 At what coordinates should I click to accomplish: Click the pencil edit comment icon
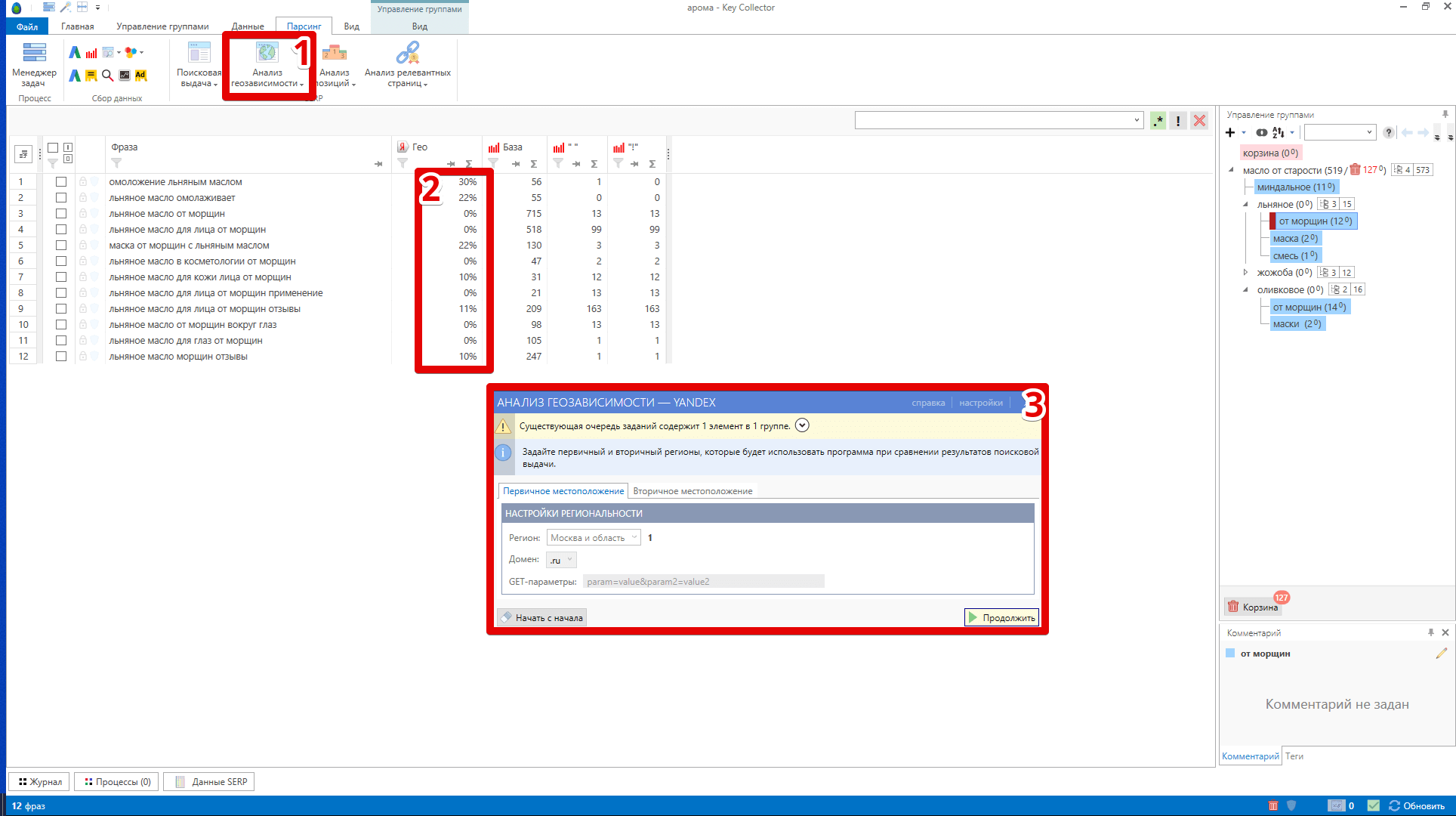click(x=1441, y=654)
